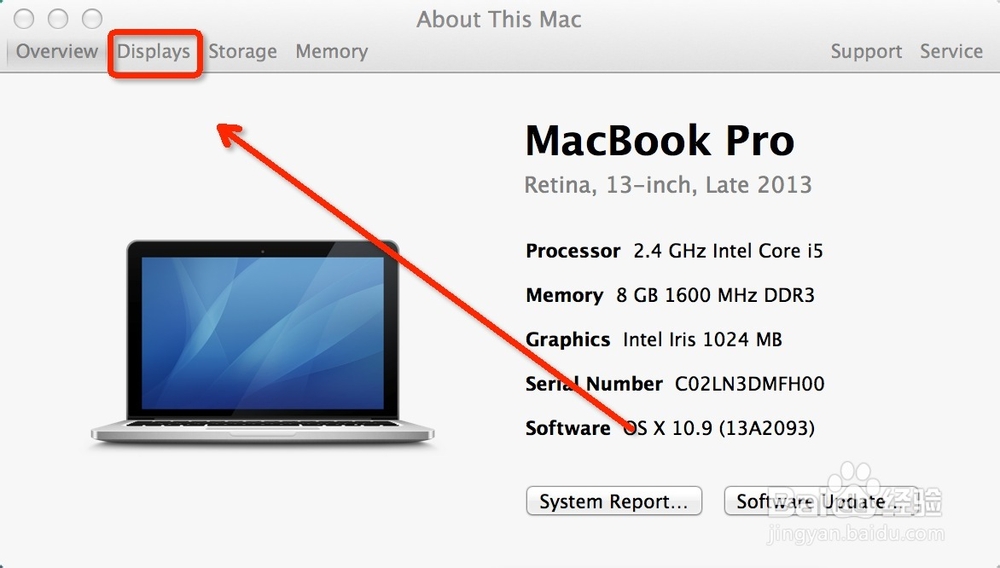Select the Storage tab
The width and height of the screenshot is (1000, 568).
click(243, 52)
